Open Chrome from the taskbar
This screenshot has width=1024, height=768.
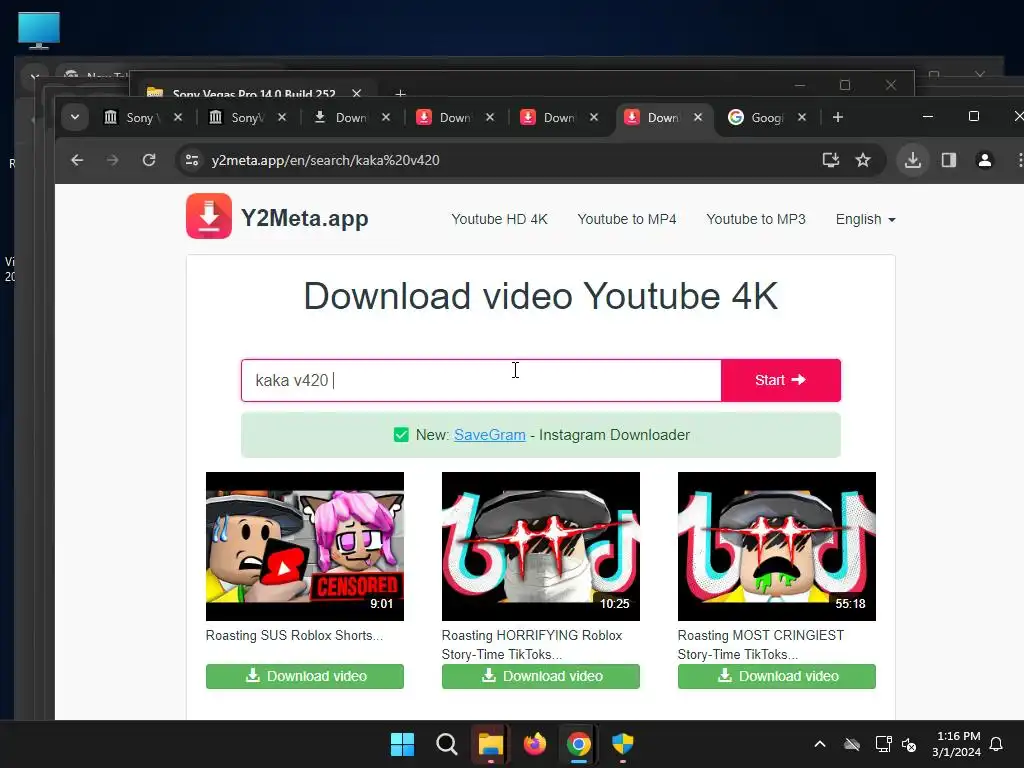(579, 744)
